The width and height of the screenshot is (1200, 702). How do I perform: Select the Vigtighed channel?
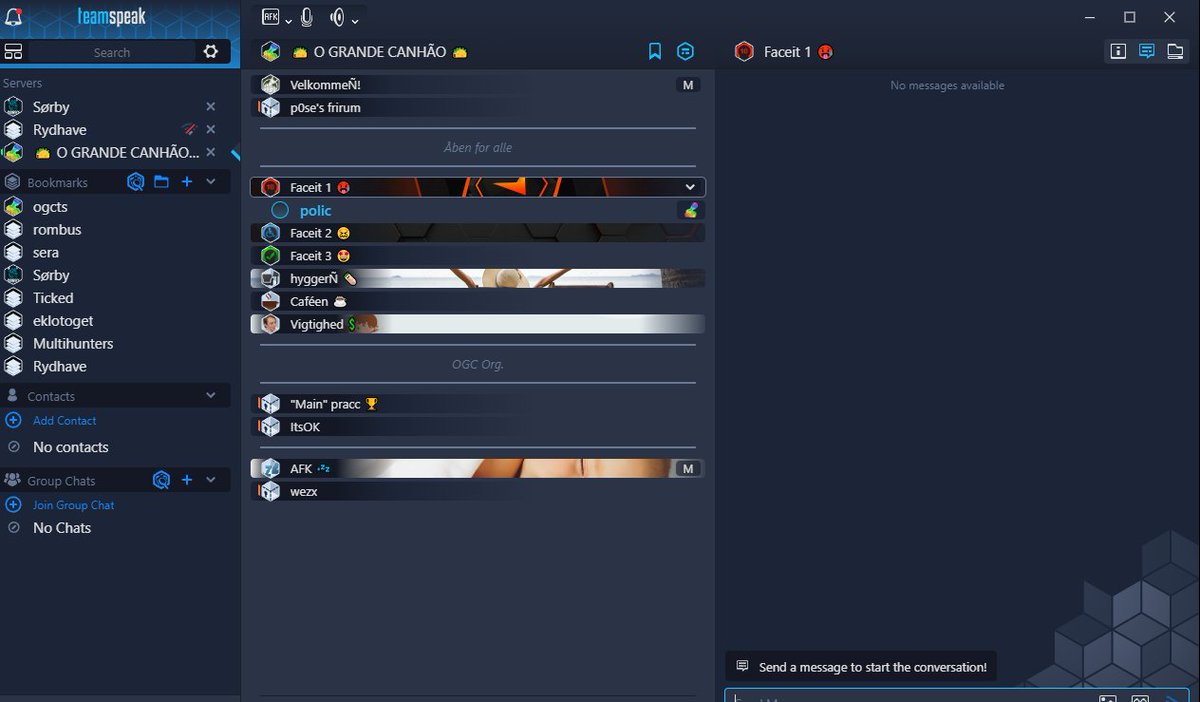click(478, 324)
